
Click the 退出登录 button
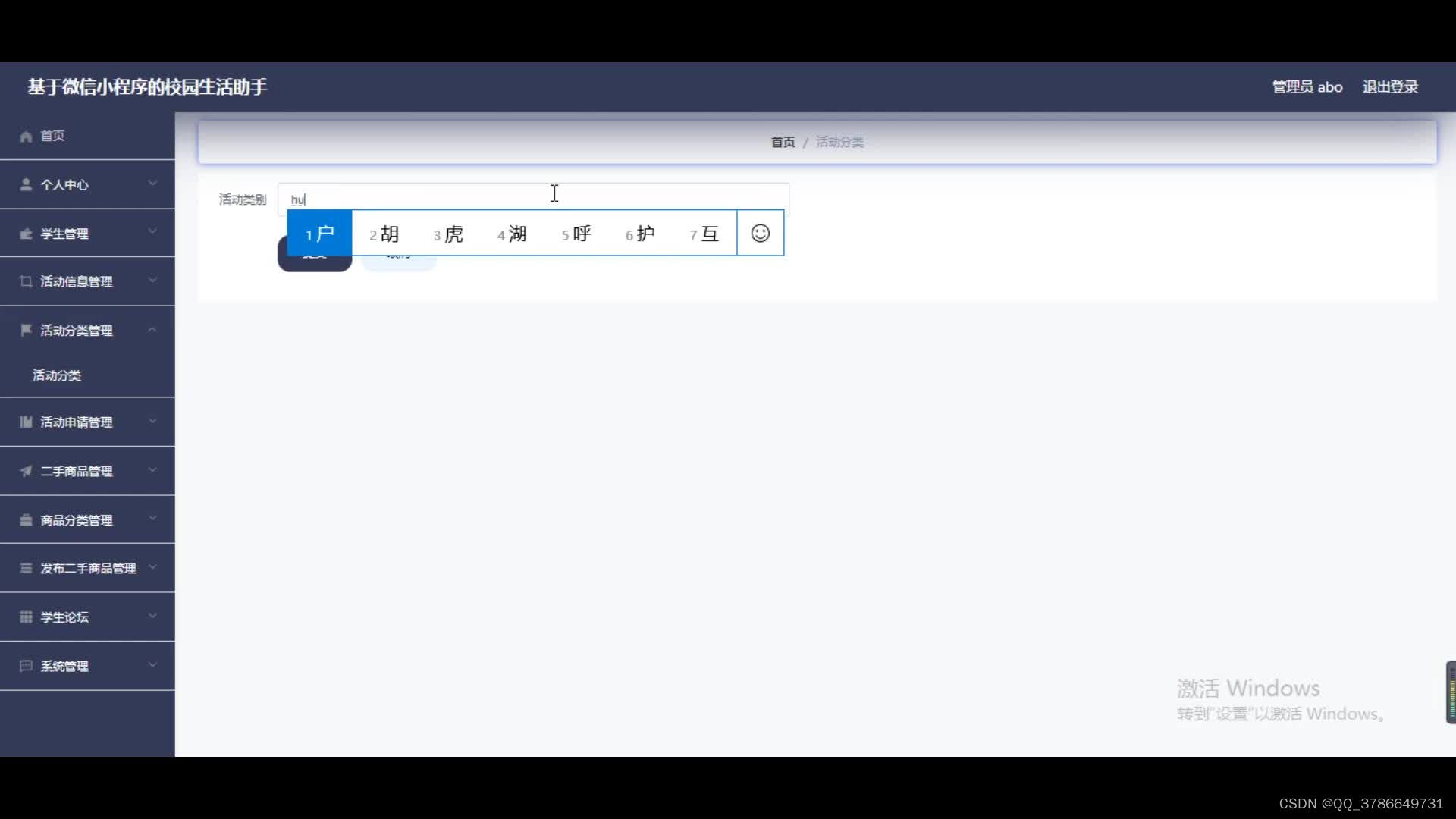point(1390,86)
